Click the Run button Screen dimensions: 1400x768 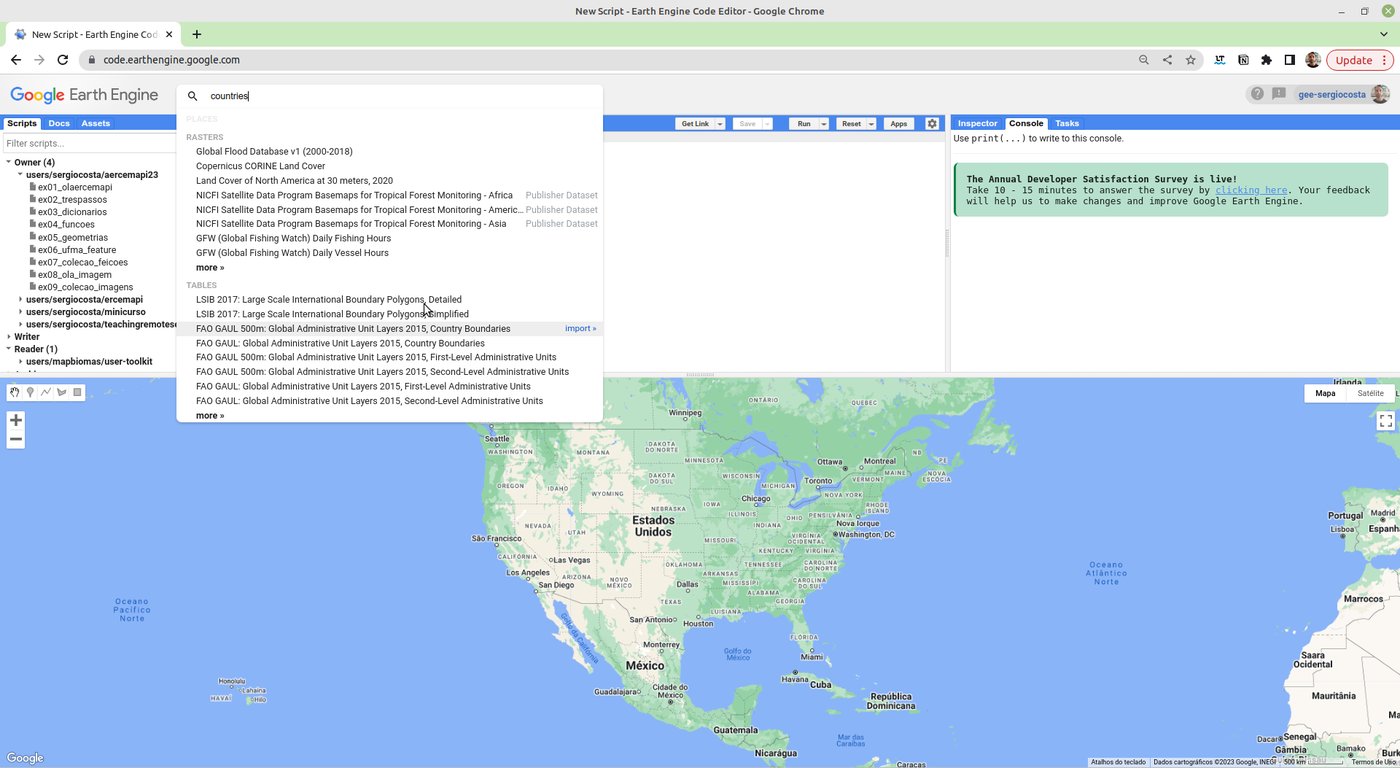click(x=804, y=124)
